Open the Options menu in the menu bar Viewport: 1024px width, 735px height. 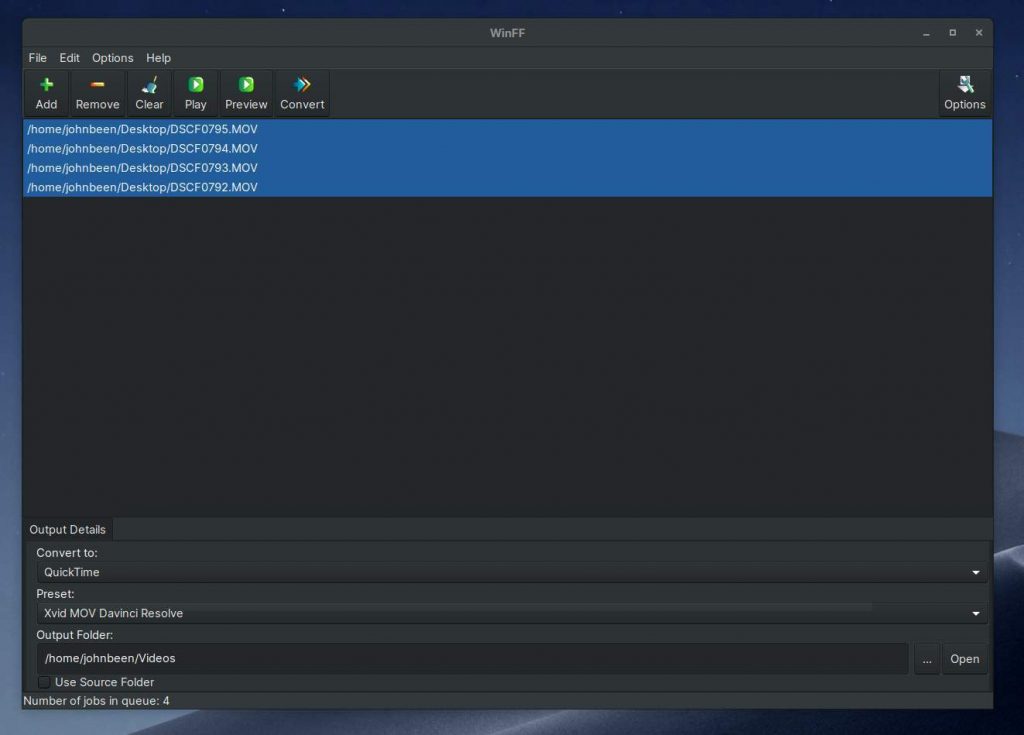click(112, 58)
